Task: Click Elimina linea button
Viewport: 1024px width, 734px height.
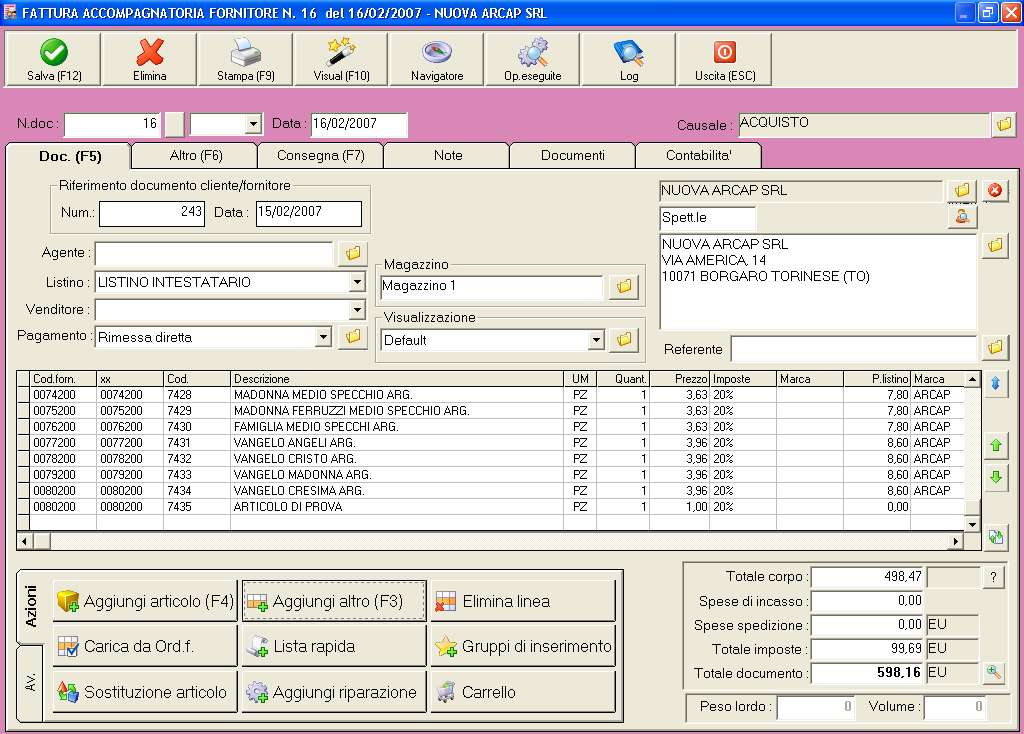Action: tap(523, 602)
